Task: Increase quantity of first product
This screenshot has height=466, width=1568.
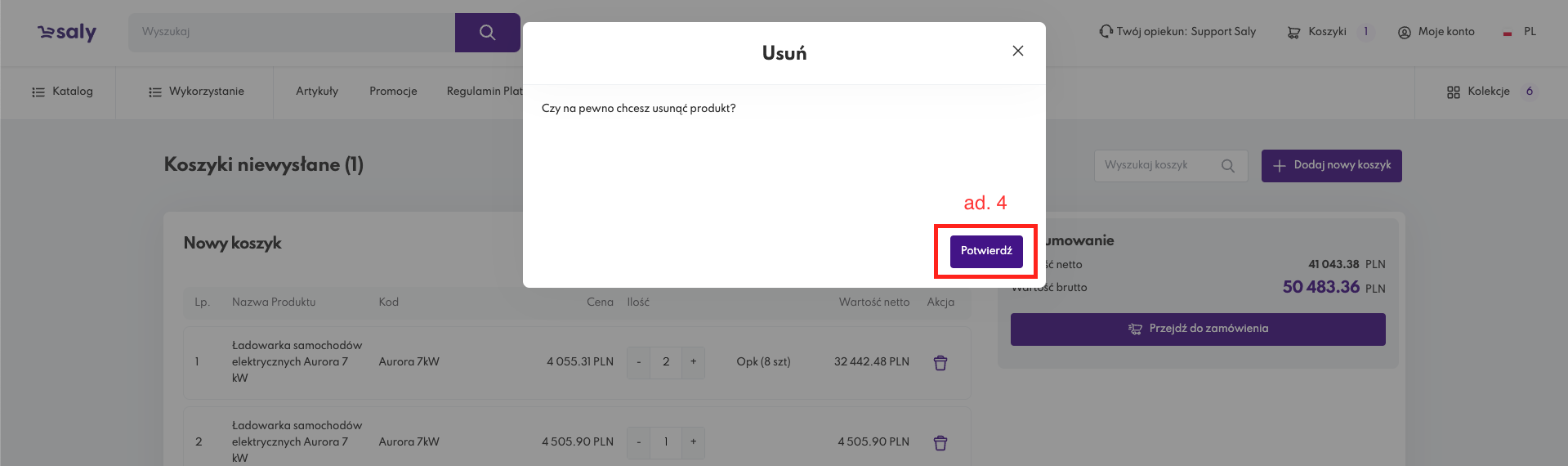Action: pos(693,362)
